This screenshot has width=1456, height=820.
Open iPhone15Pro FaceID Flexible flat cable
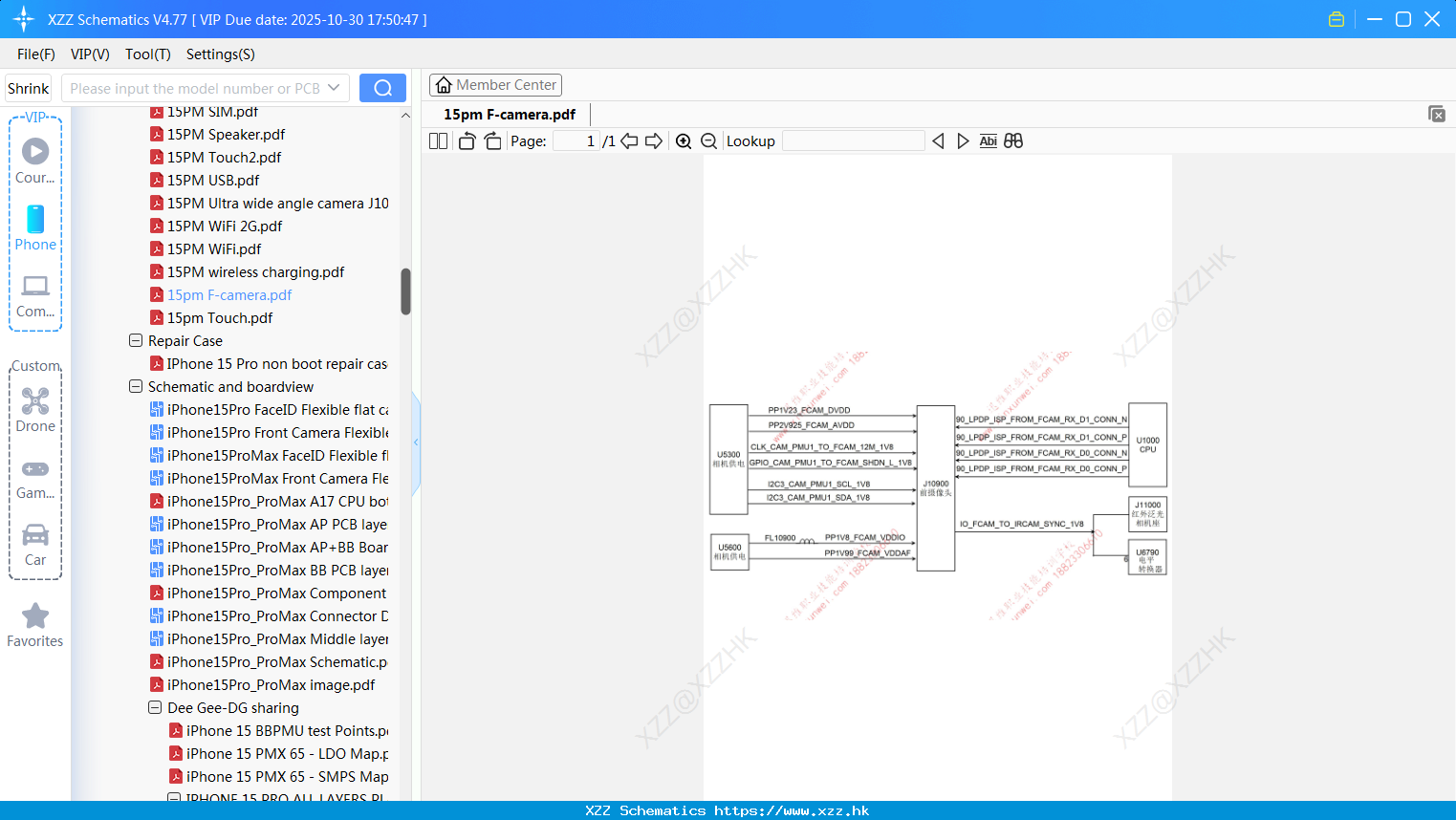[270, 409]
